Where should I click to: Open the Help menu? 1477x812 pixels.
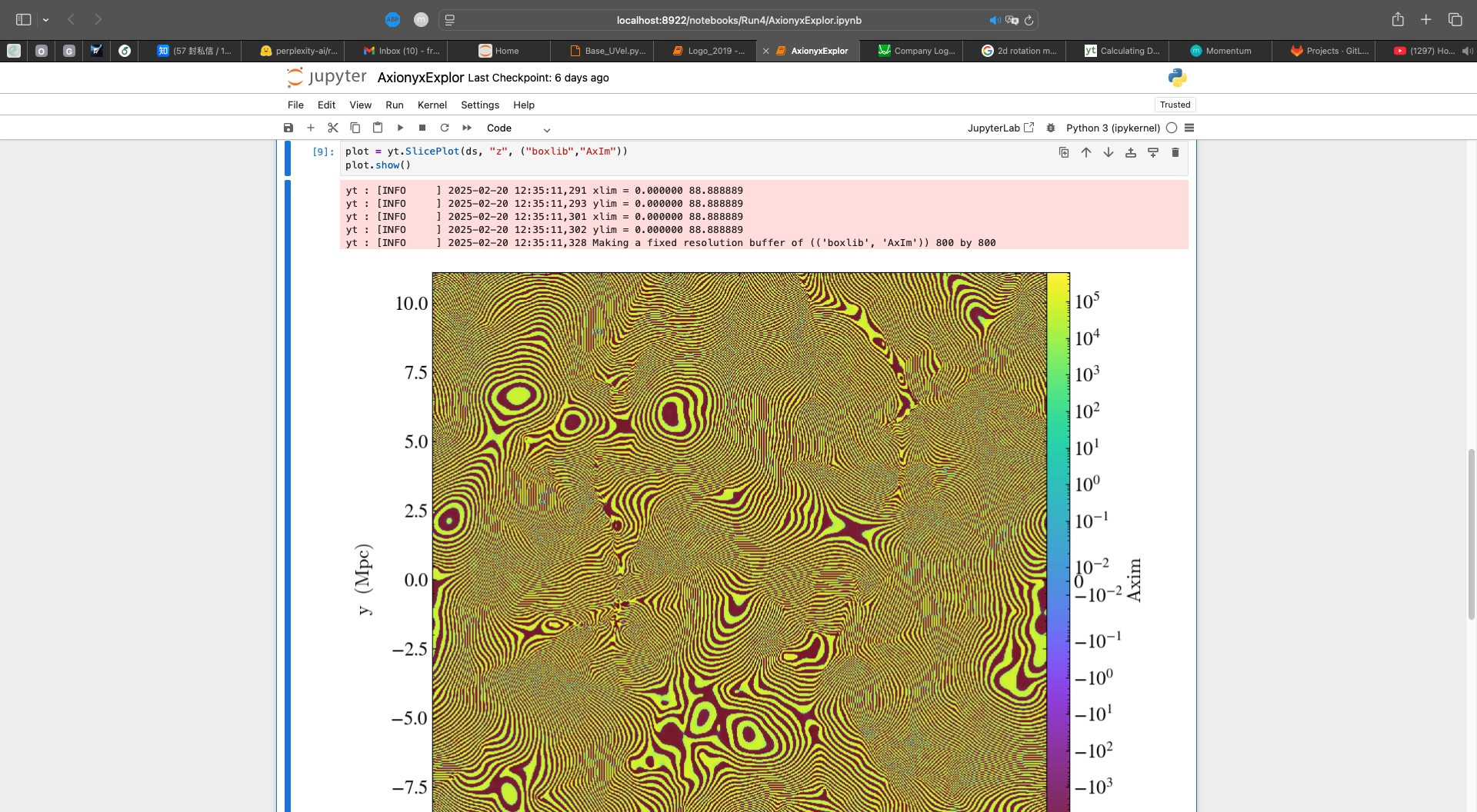524,105
